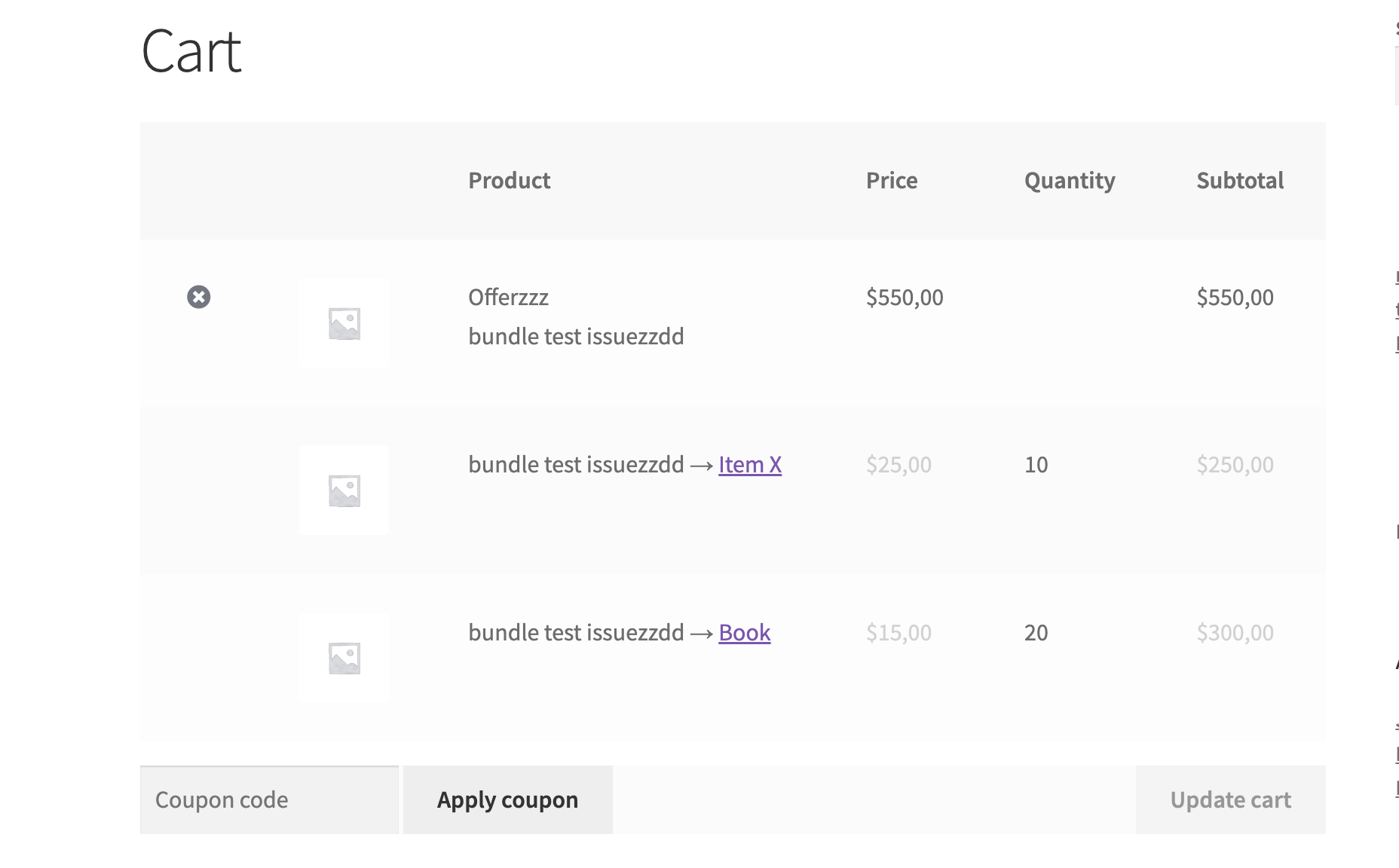Click the $15,00 price for Book
1399x868 pixels.
[898, 633]
